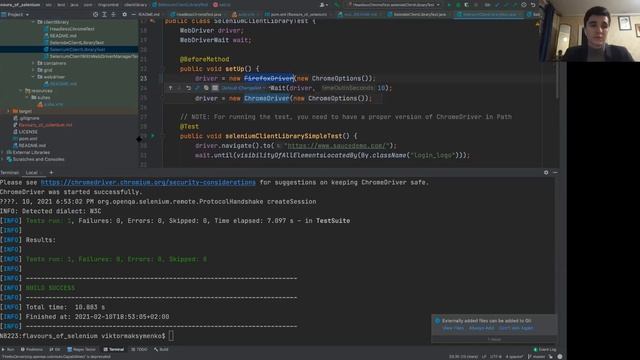Click Don't Ask Again in notification

tap(516, 328)
